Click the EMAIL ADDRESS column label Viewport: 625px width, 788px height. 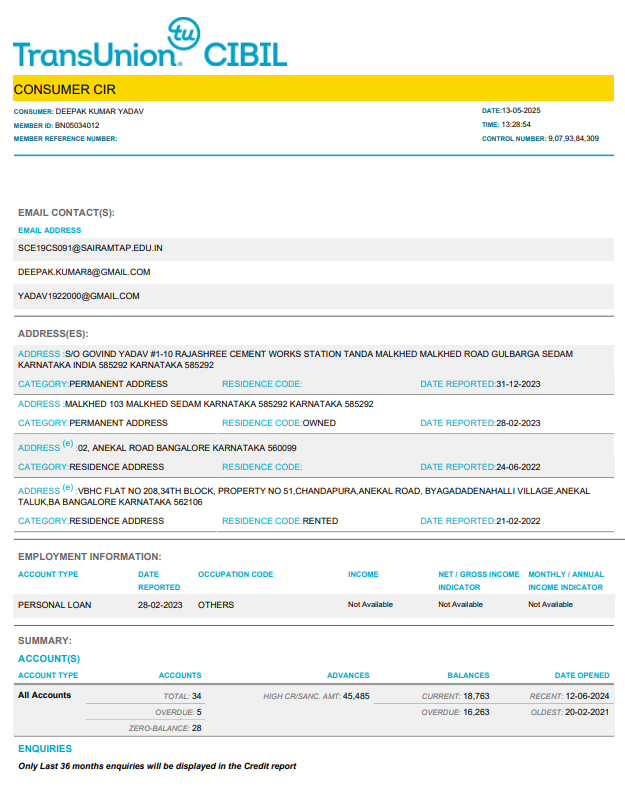(x=50, y=230)
